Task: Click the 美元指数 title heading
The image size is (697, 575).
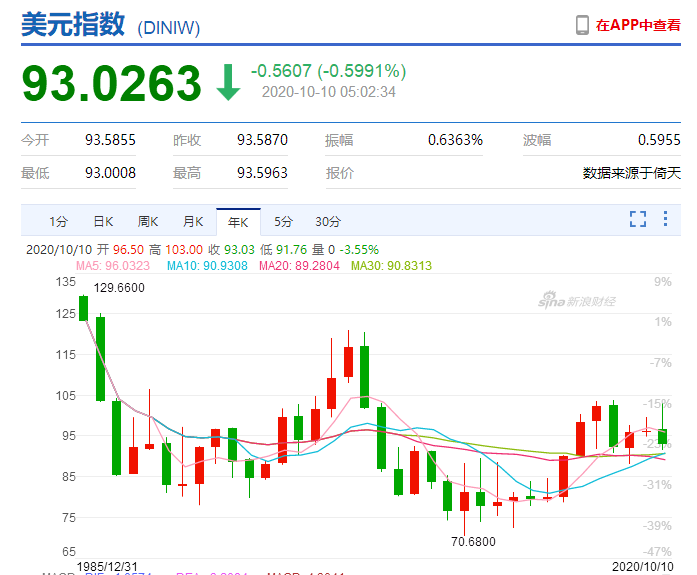Action: [x=74, y=26]
